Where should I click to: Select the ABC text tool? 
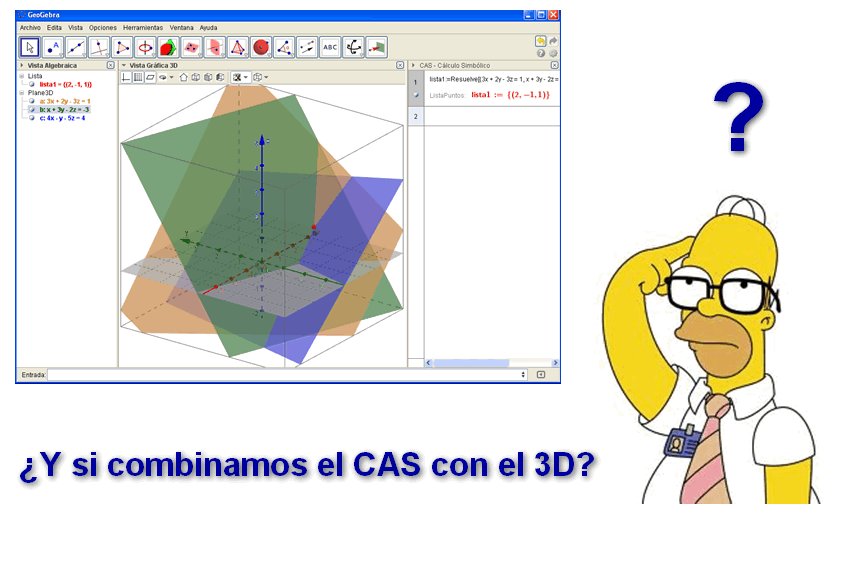pos(330,48)
